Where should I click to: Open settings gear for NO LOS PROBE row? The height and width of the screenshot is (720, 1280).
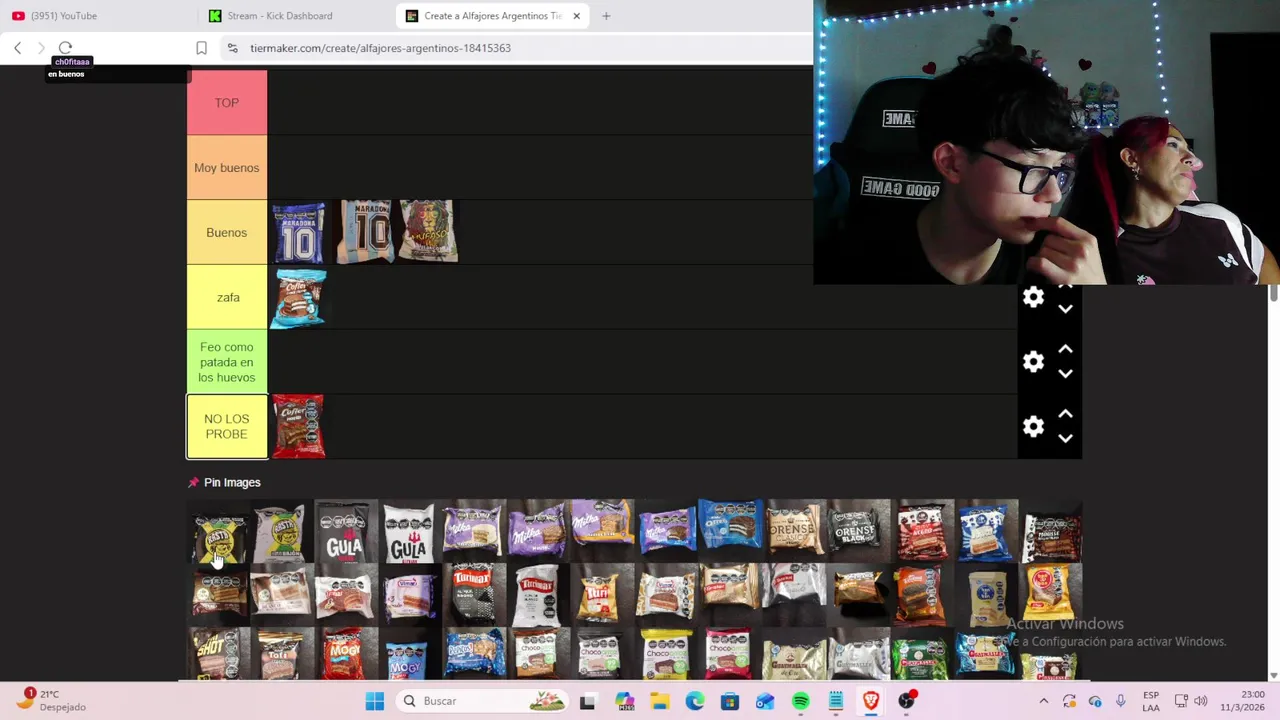pyautogui.click(x=1033, y=427)
